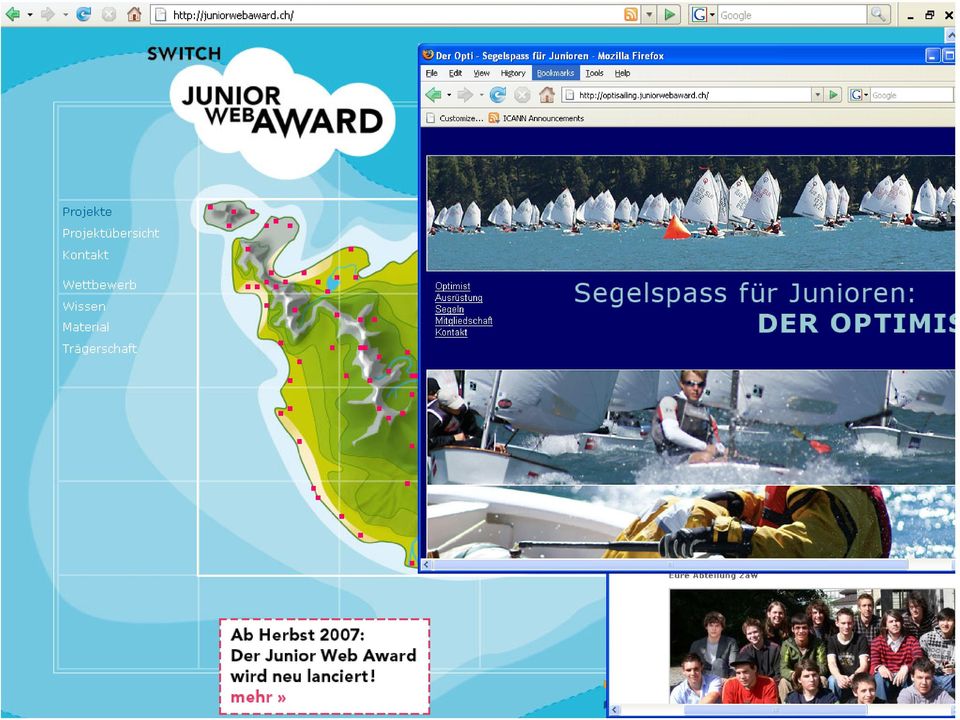Click the juniorwebaward.ch address field
Image resolution: width=960 pixels, height=720 pixels.
point(387,15)
